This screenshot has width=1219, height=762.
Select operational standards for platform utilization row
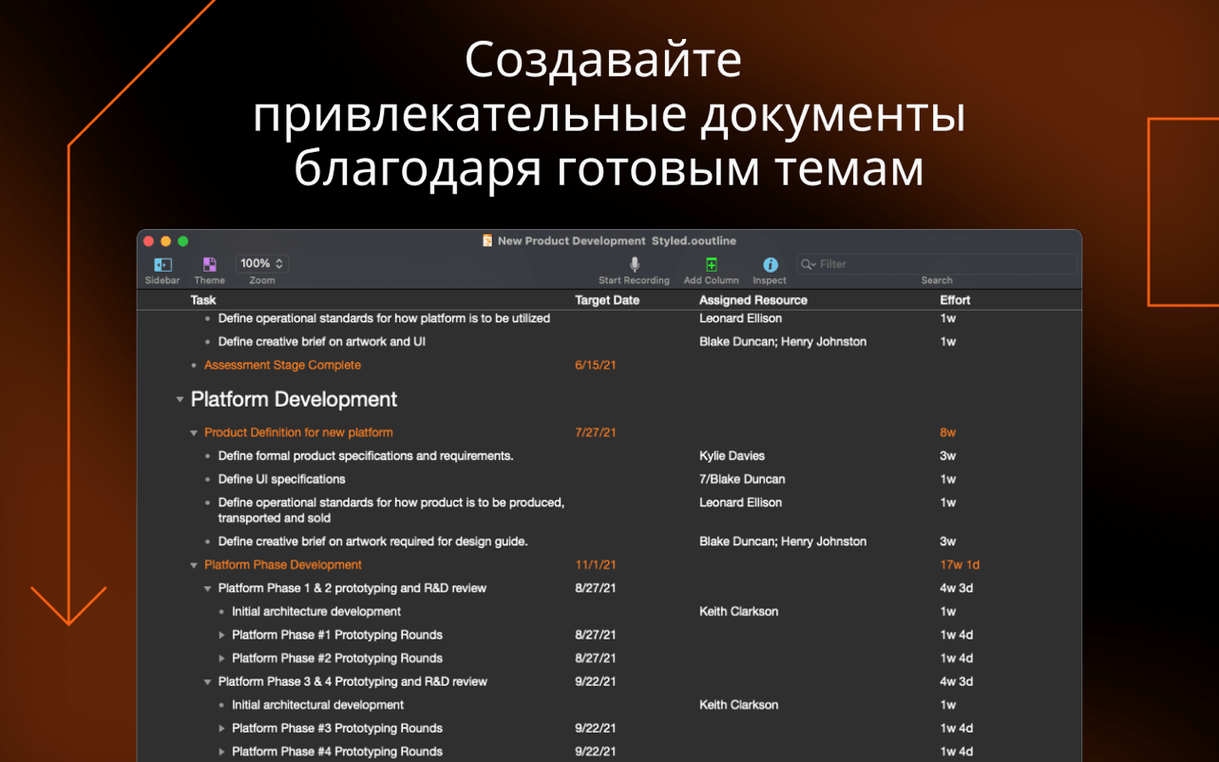point(384,318)
